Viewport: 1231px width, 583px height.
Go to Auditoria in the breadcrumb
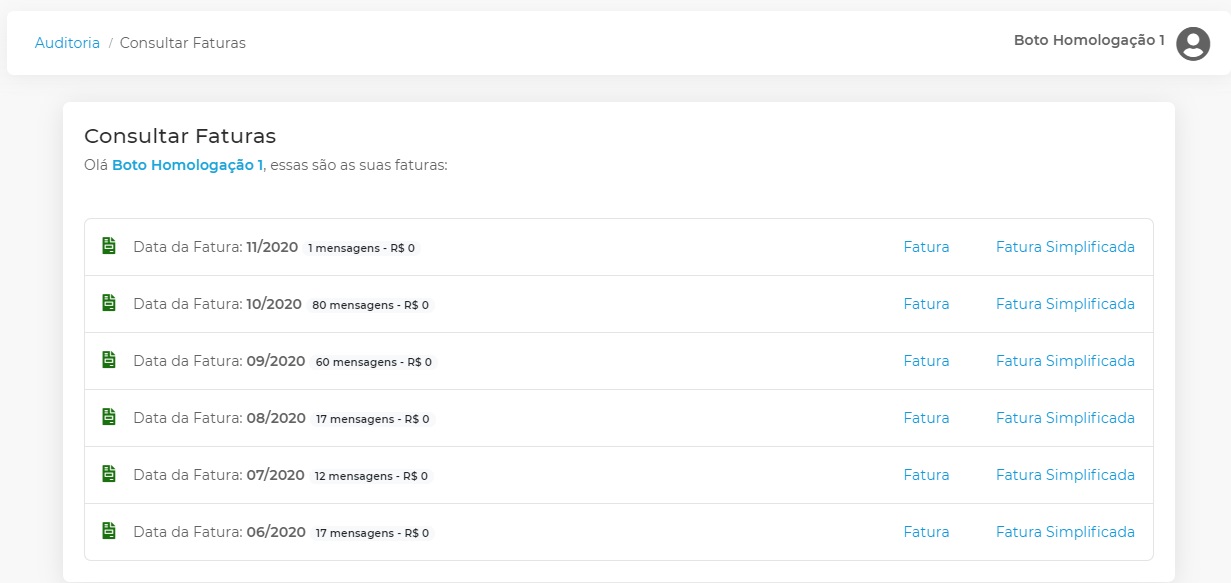[x=67, y=43]
